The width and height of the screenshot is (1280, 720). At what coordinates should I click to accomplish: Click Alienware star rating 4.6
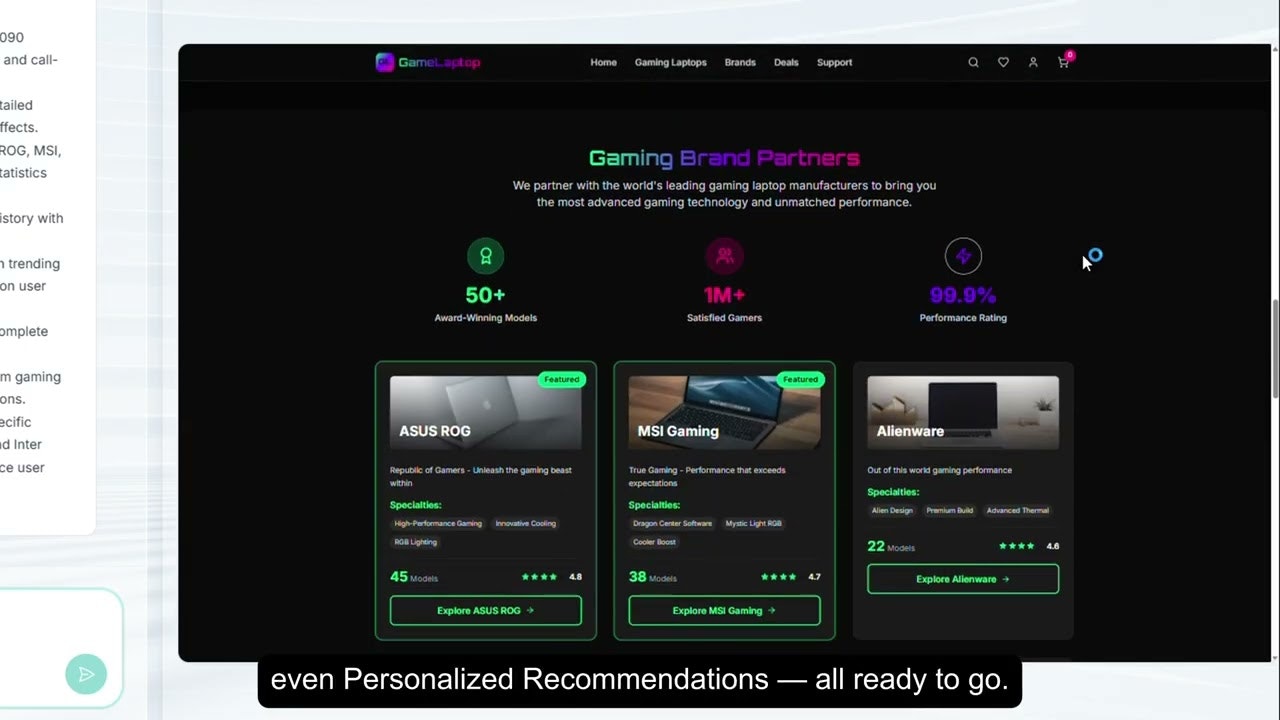[1029, 546]
